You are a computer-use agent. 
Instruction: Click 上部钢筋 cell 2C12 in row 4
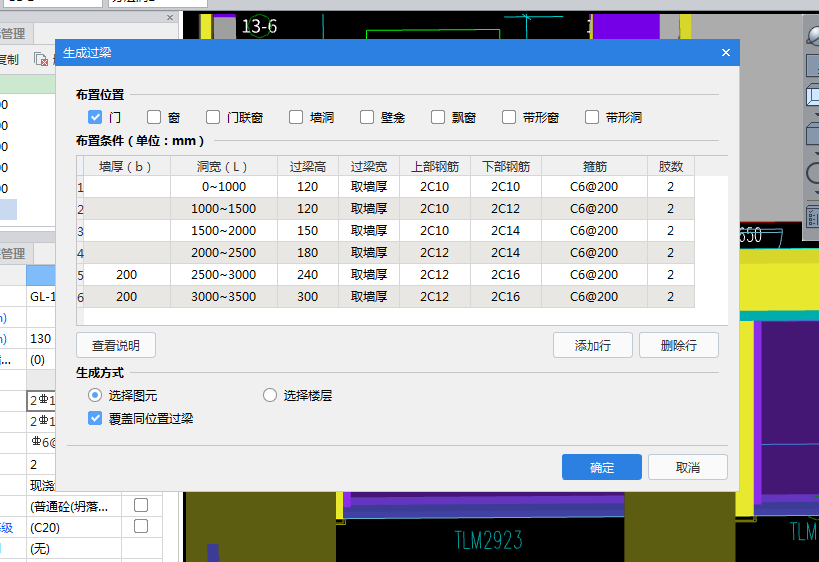(435, 253)
